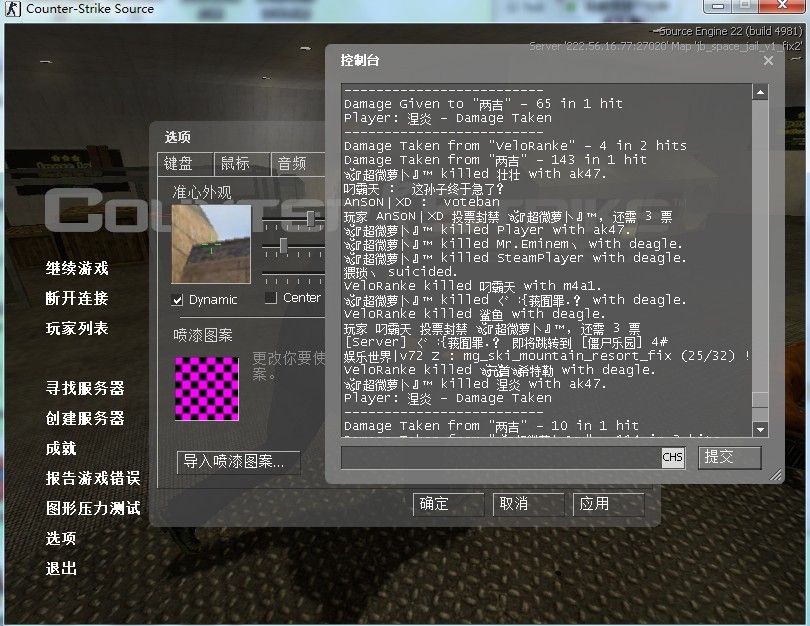Image resolution: width=810 pixels, height=626 pixels.
Task: Click the Source Engine 22 build text
Action: (x=730, y=31)
